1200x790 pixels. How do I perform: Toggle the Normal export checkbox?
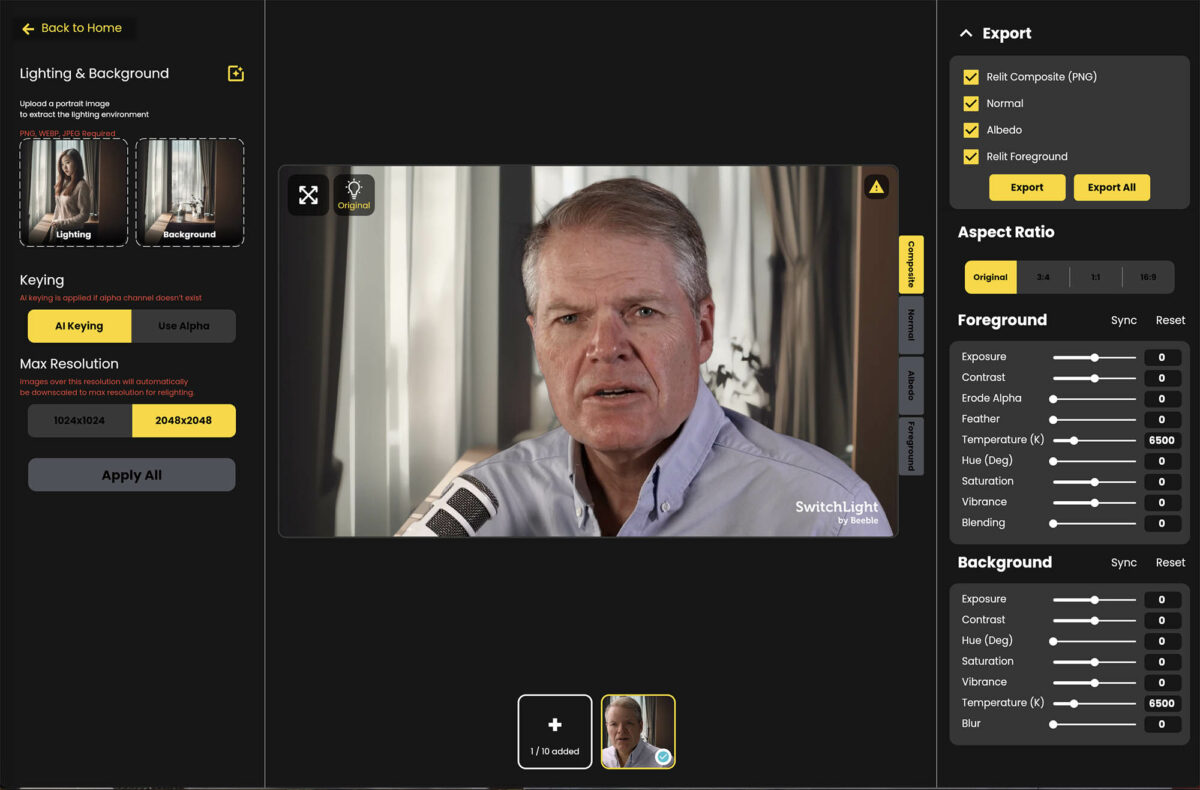[970, 103]
